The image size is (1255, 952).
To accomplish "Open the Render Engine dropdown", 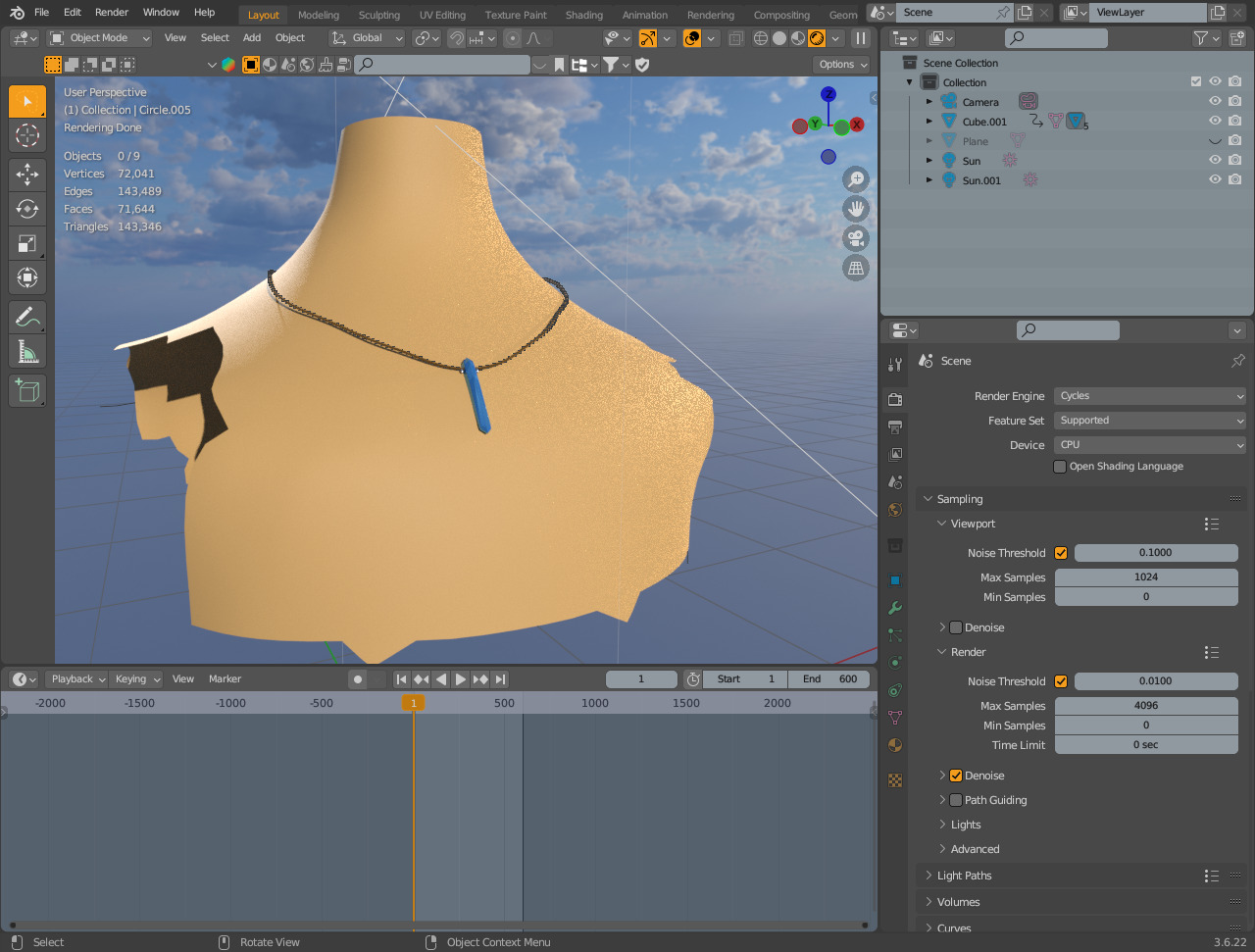I will coord(1150,396).
